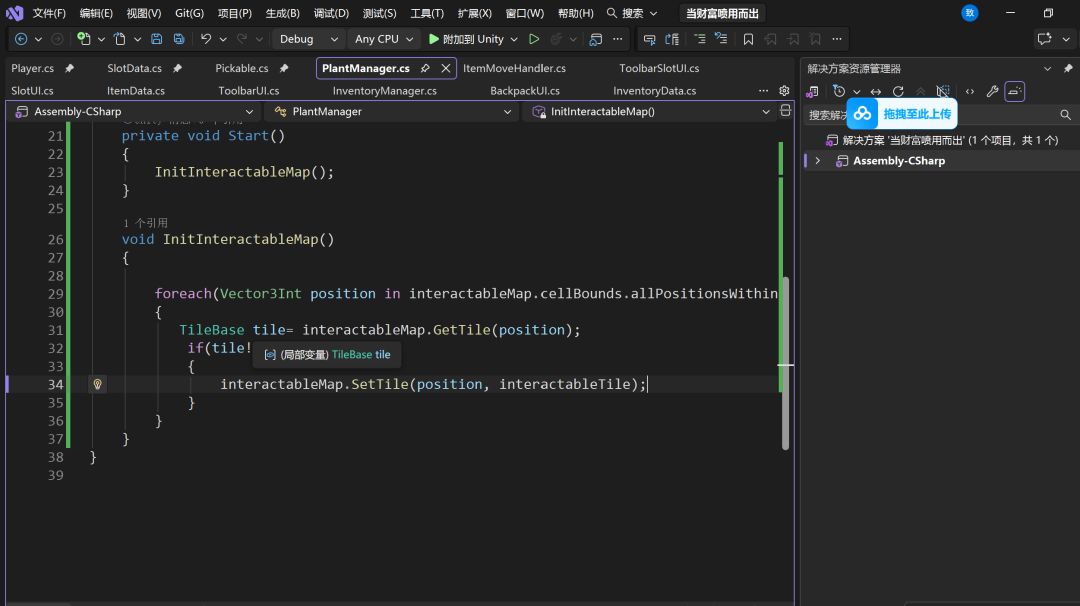Open the 调试(D) menu

[x=331, y=13]
